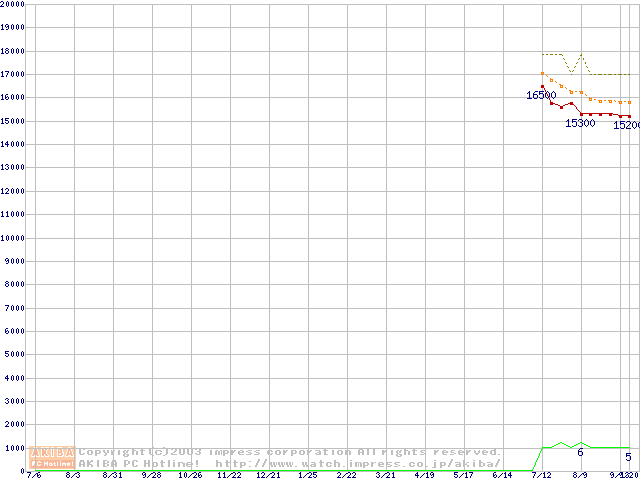Click the 8/9 date on the x-axis

point(580,476)
